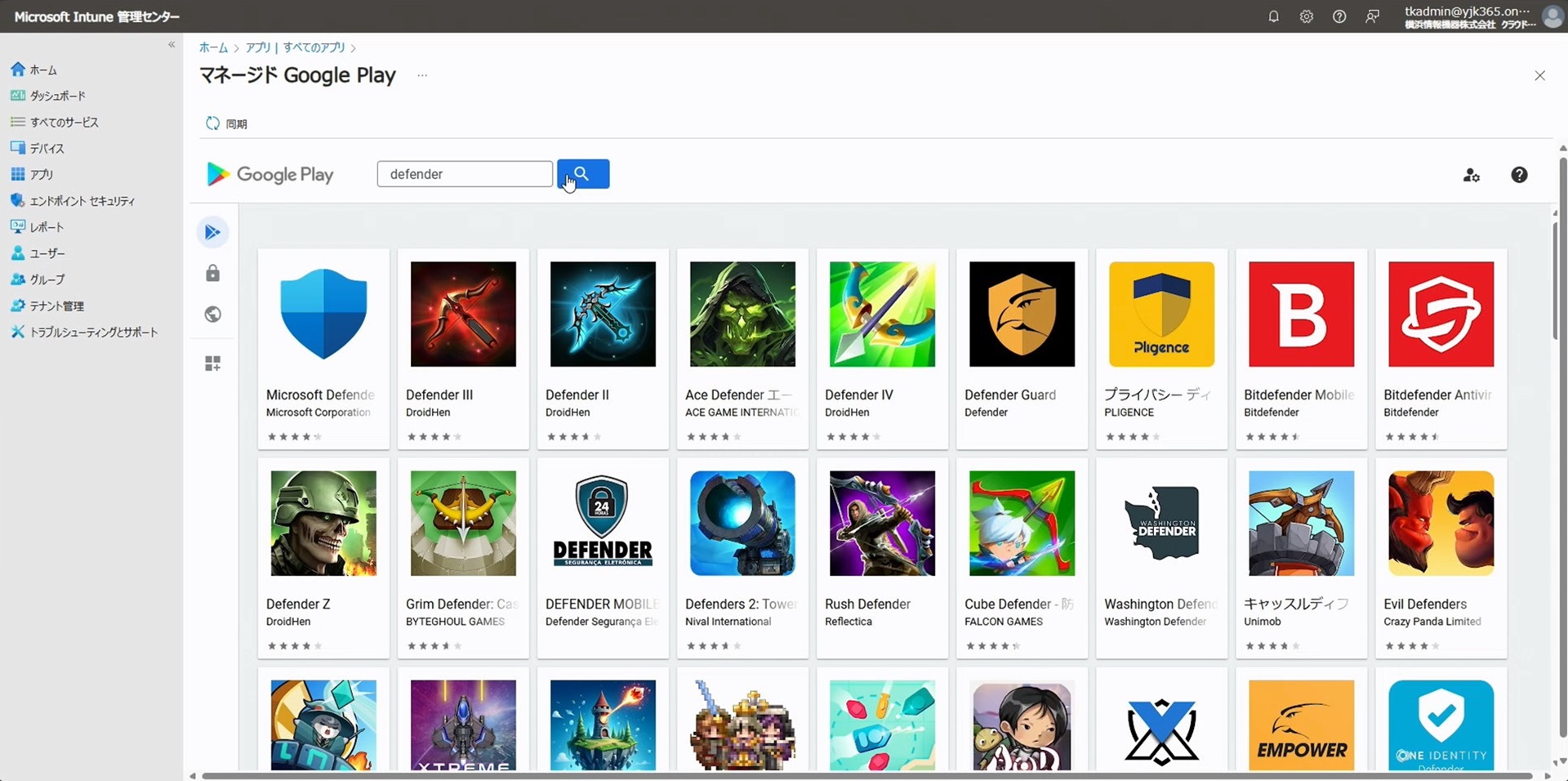Open organize apps grid-plus icon

(x=212, y=363)
